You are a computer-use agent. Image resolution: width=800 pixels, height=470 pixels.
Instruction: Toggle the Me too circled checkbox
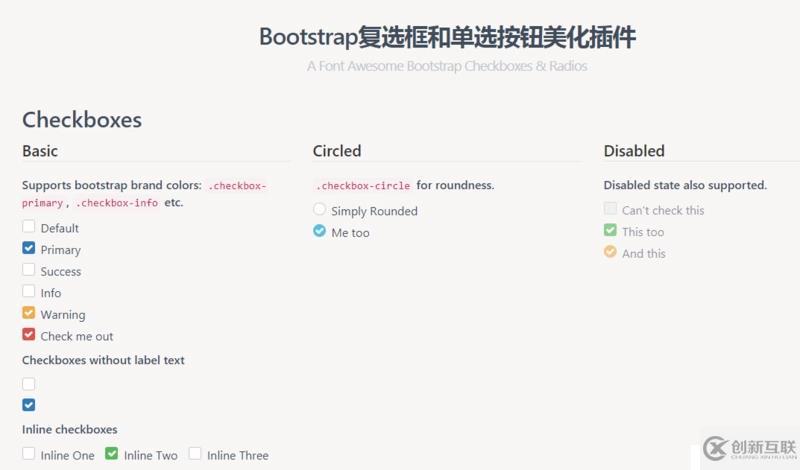(319, 231)
